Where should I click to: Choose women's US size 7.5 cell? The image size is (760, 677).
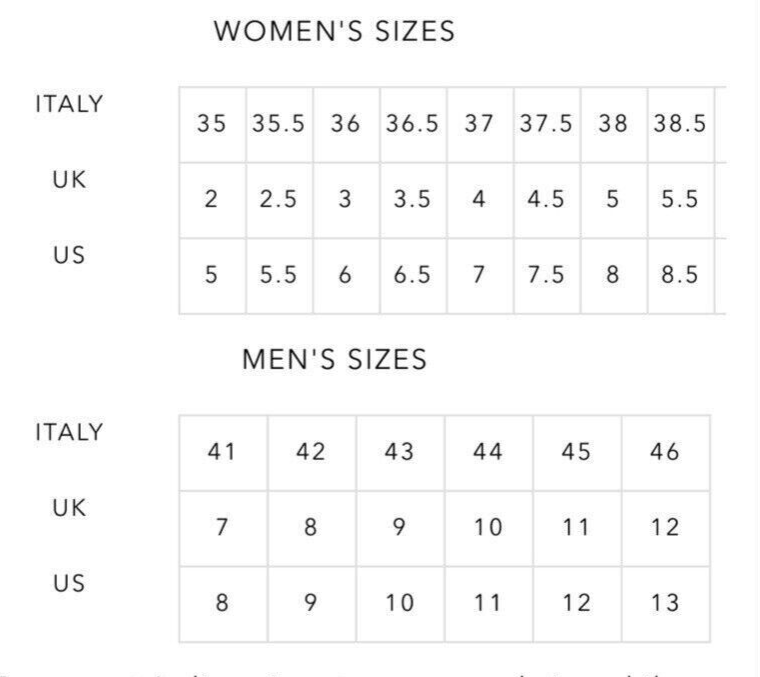tap(547, 276)
